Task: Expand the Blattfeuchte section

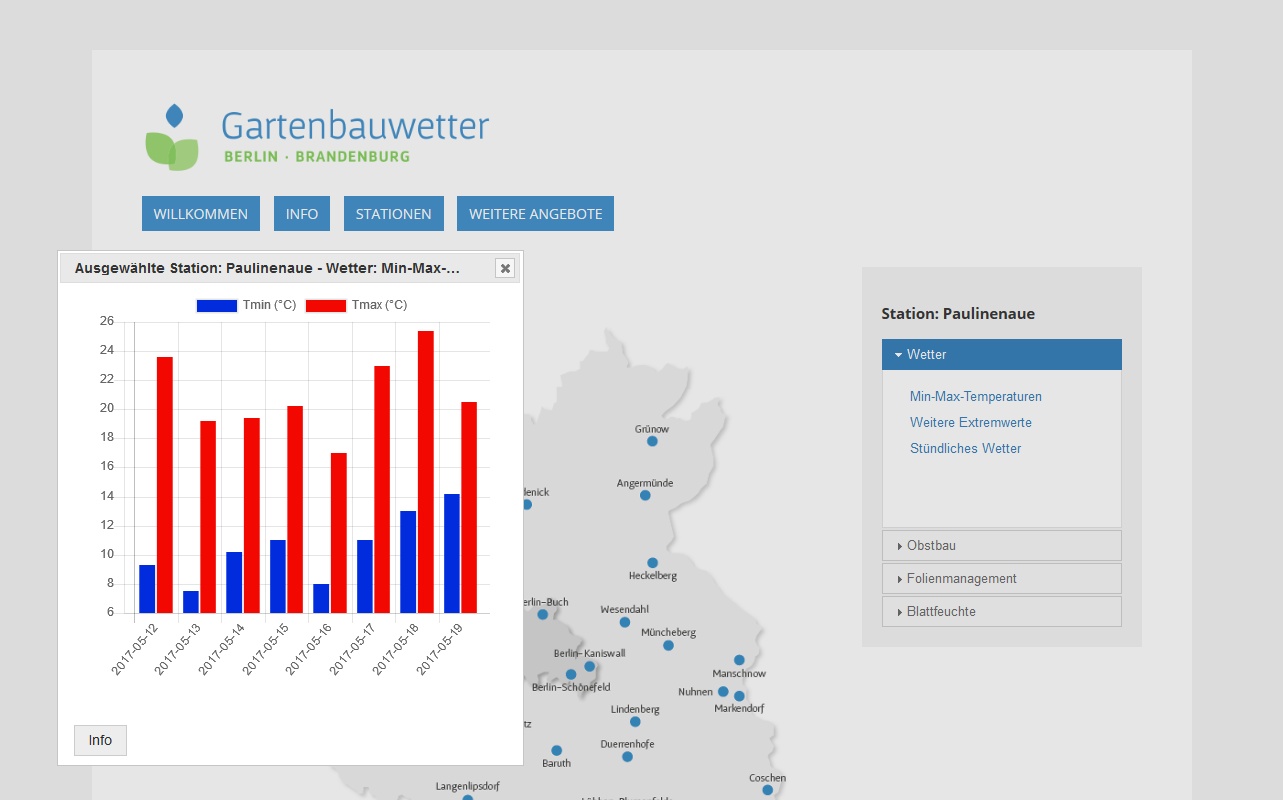Action: pos(1001,612)
